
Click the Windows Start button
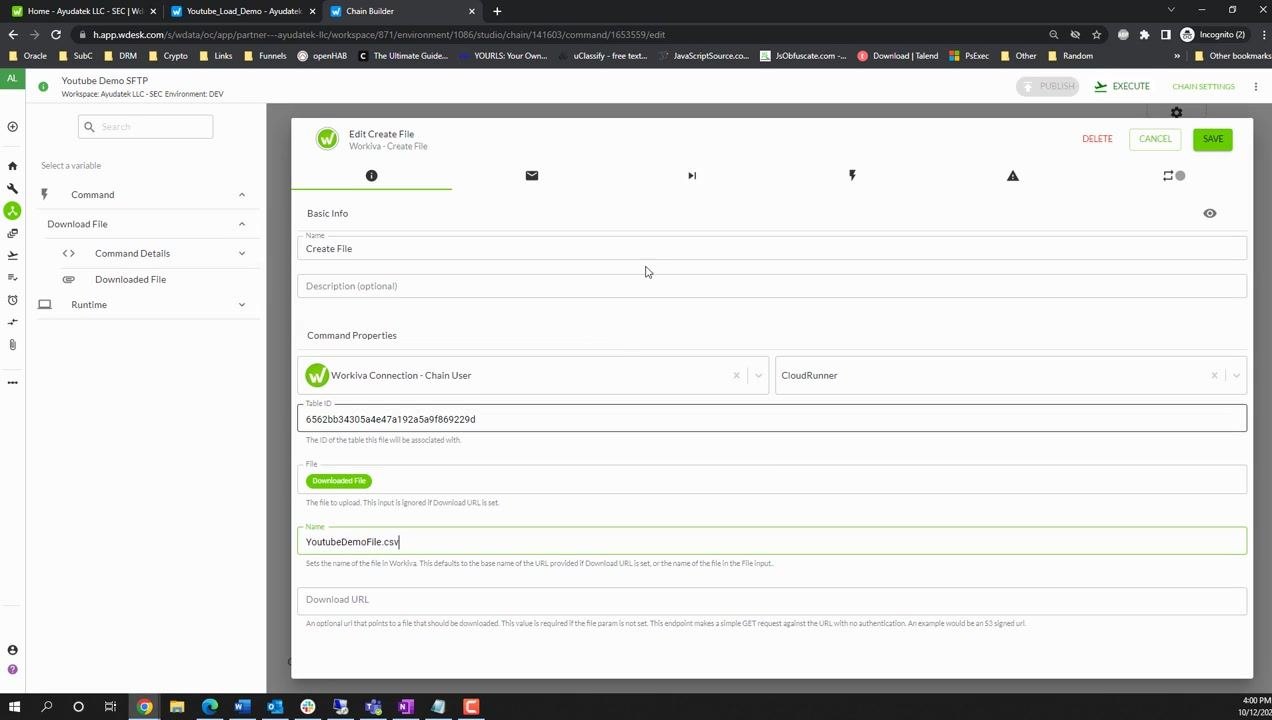14,707
